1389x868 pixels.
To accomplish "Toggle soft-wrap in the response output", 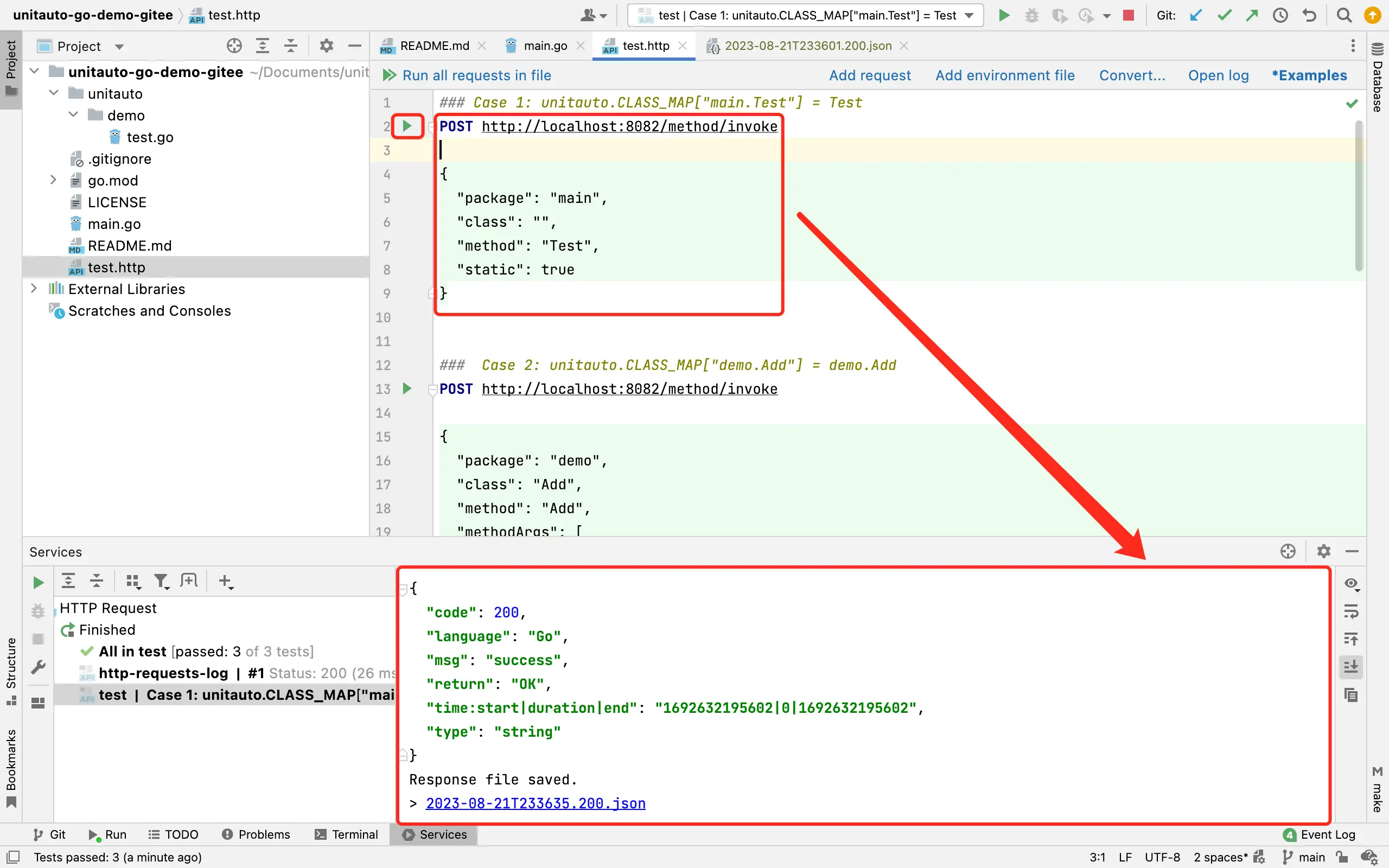I will coord(1350,611).
